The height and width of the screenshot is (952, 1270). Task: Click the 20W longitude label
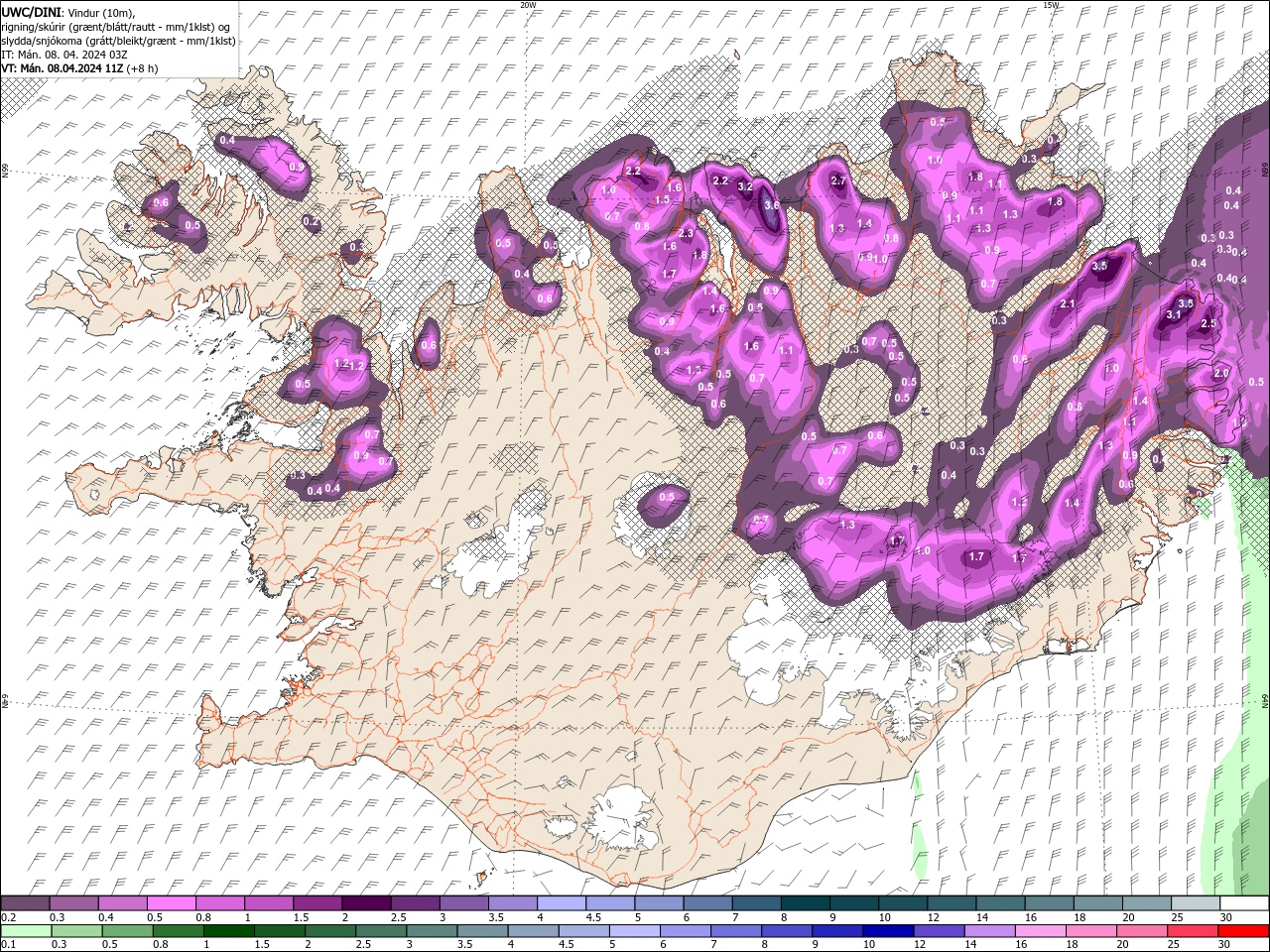528,5
